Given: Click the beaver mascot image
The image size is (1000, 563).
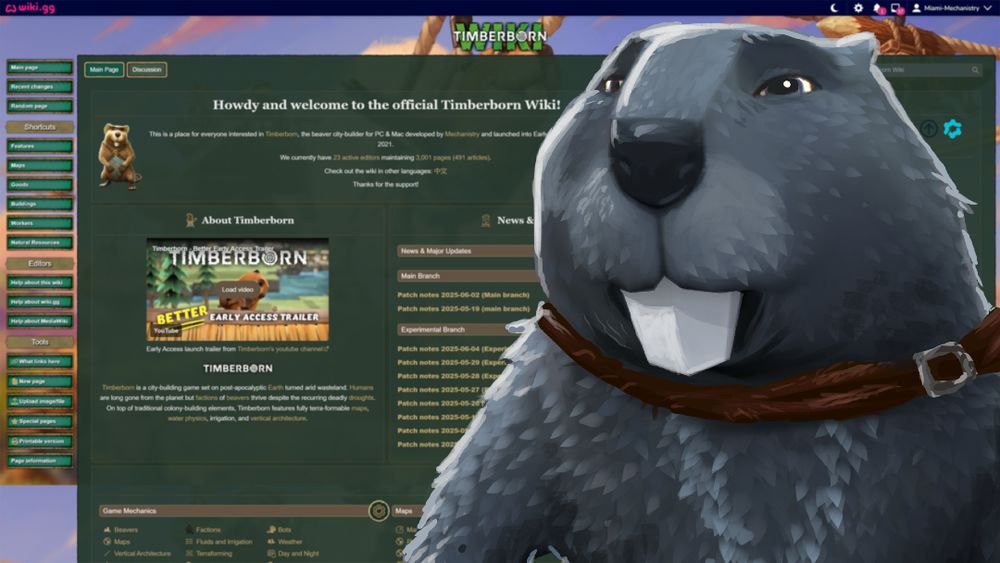Looking at the screenshot, I should tap(117, 156).
